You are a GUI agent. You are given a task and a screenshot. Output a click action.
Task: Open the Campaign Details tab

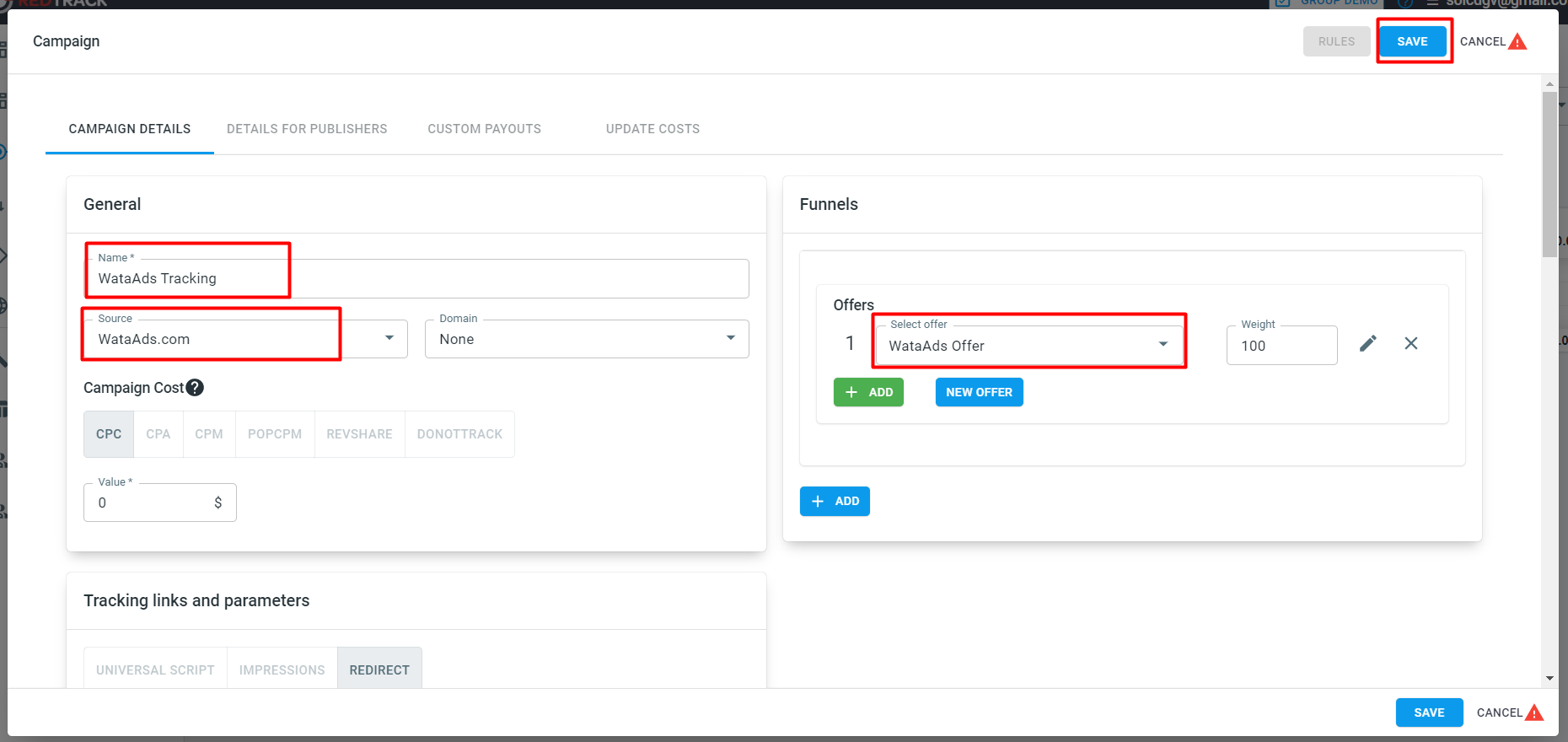130,129
